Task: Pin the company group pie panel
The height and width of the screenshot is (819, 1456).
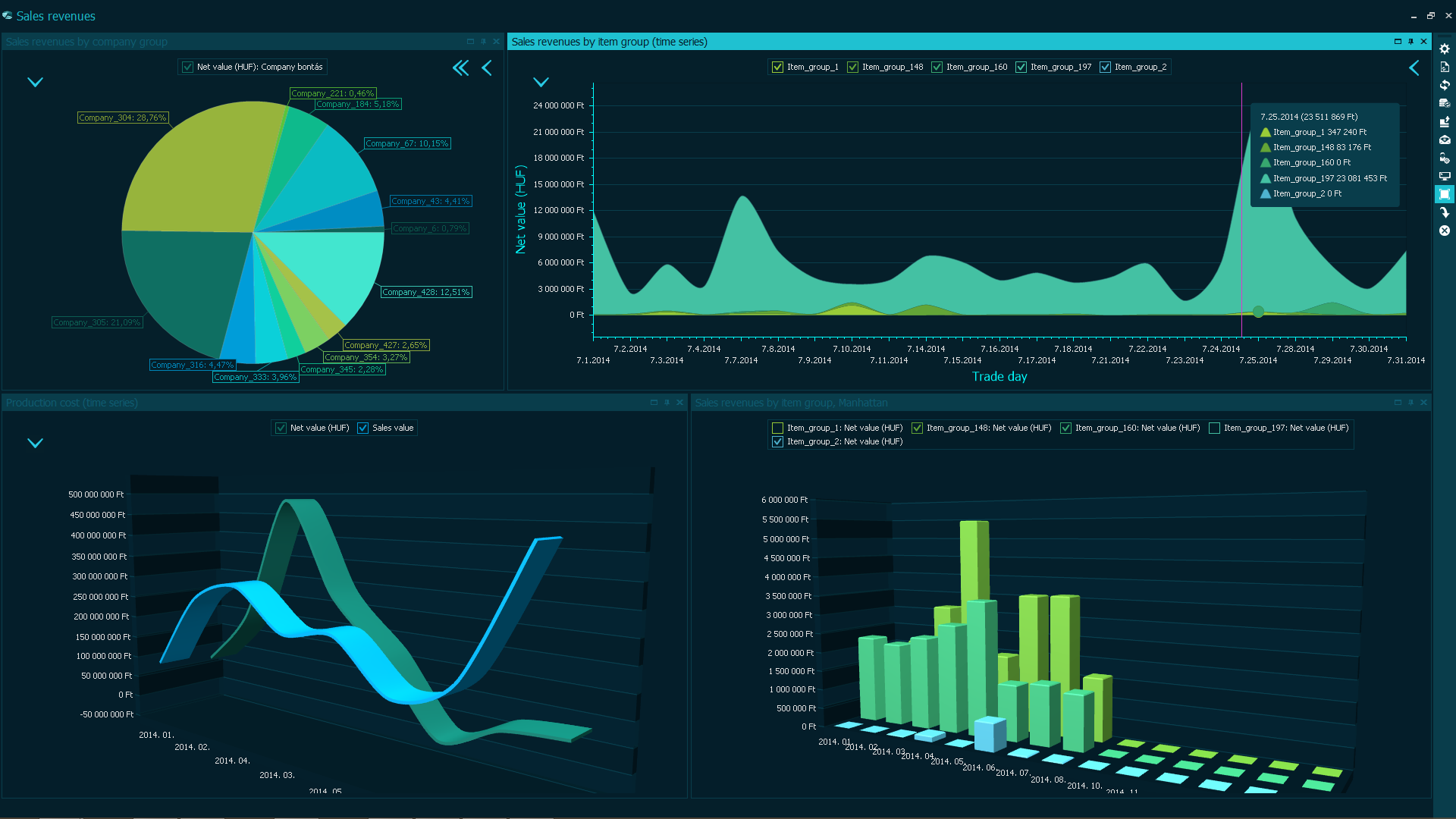Action: (x=483, y=42)
